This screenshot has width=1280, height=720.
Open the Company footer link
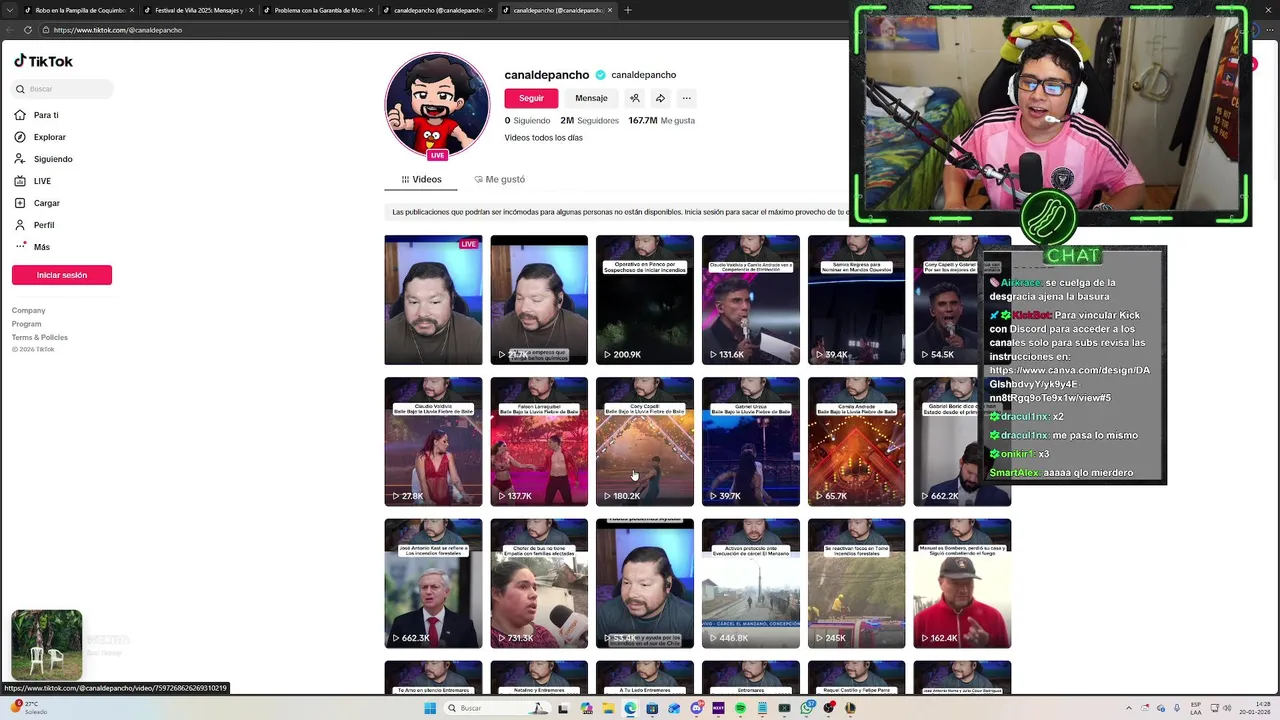pyautogui.click(x=28, y=310)
